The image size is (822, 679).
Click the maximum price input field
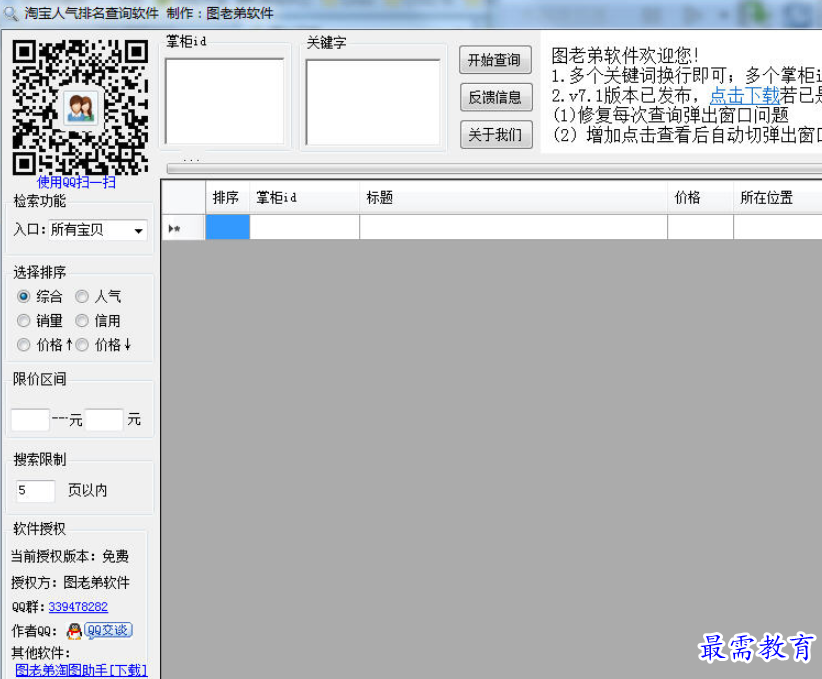104,420
